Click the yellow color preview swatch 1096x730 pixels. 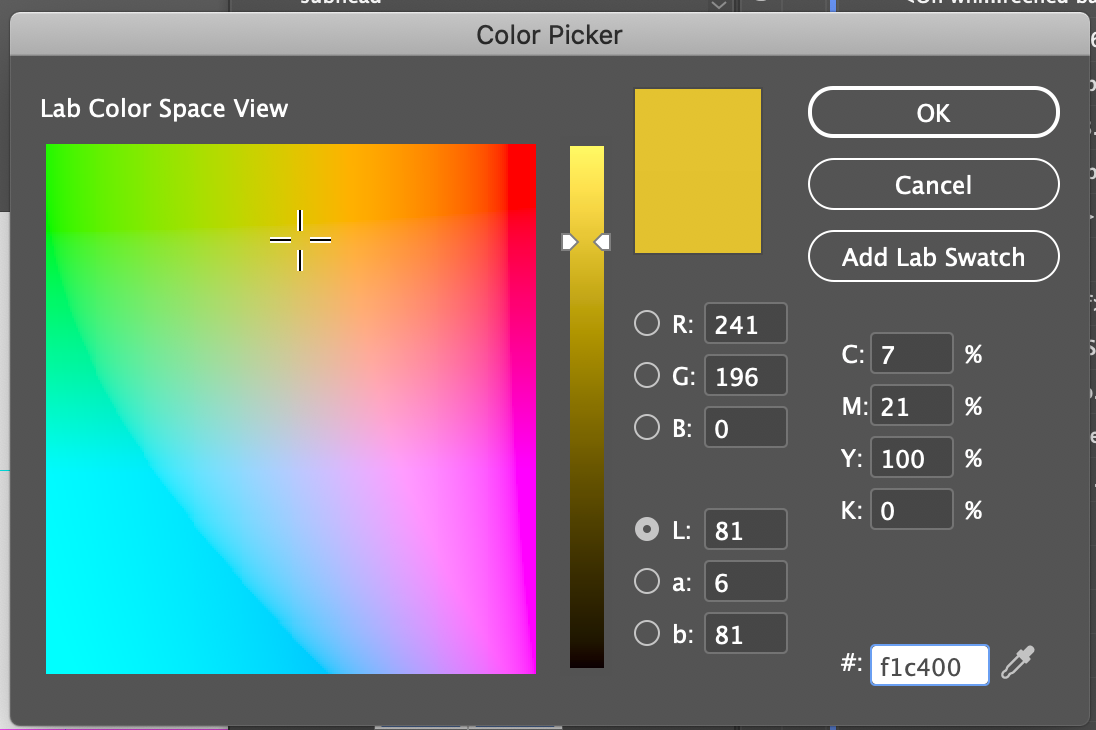[697, 170]
